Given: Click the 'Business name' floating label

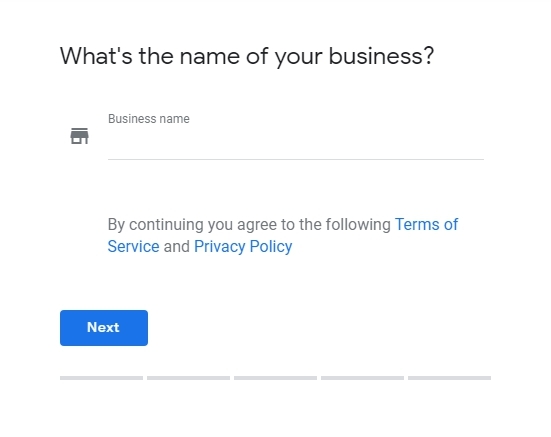Looking at the screenshot, I should point(149,119).
